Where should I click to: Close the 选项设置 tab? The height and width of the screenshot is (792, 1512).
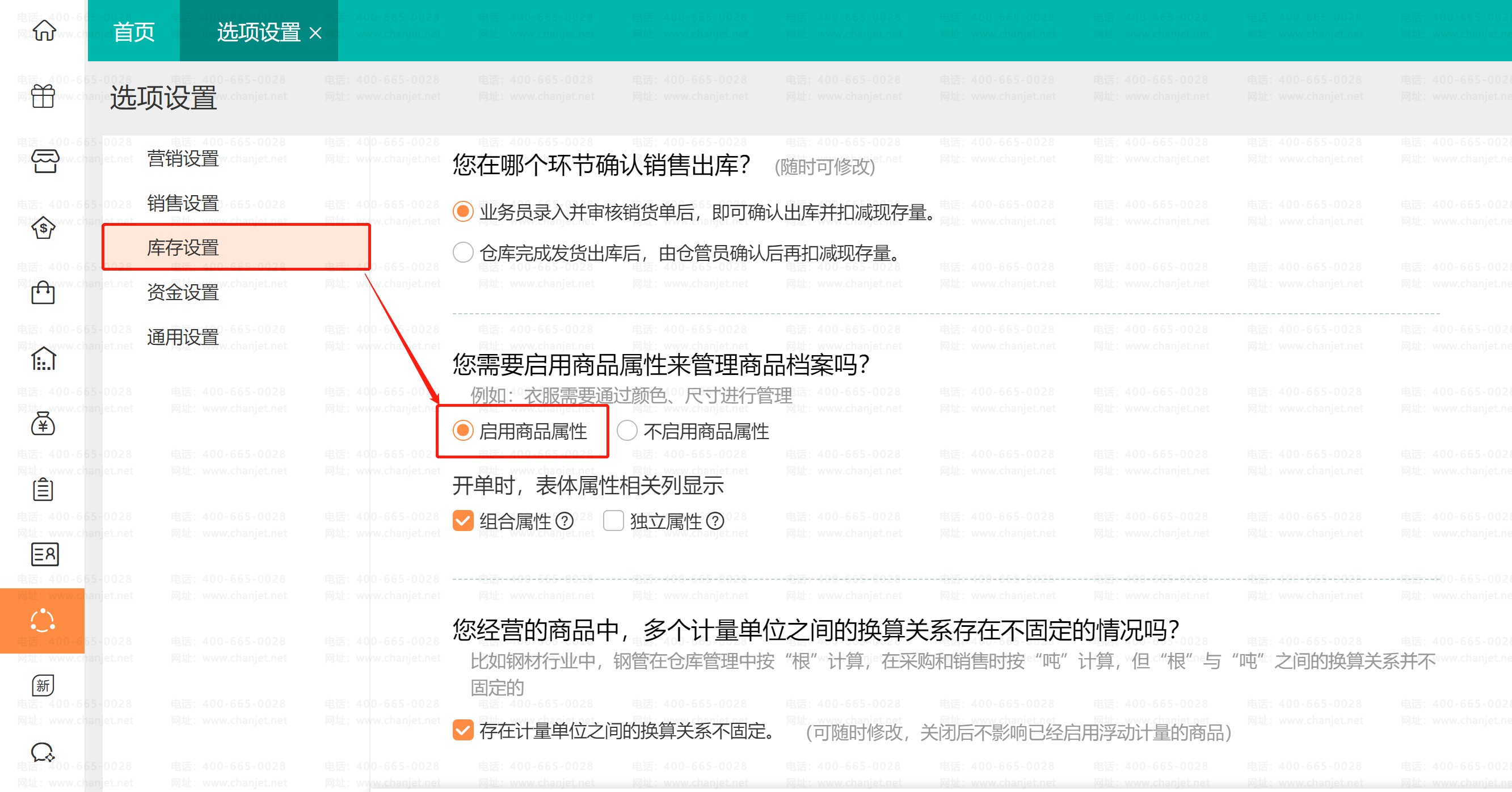316,33
